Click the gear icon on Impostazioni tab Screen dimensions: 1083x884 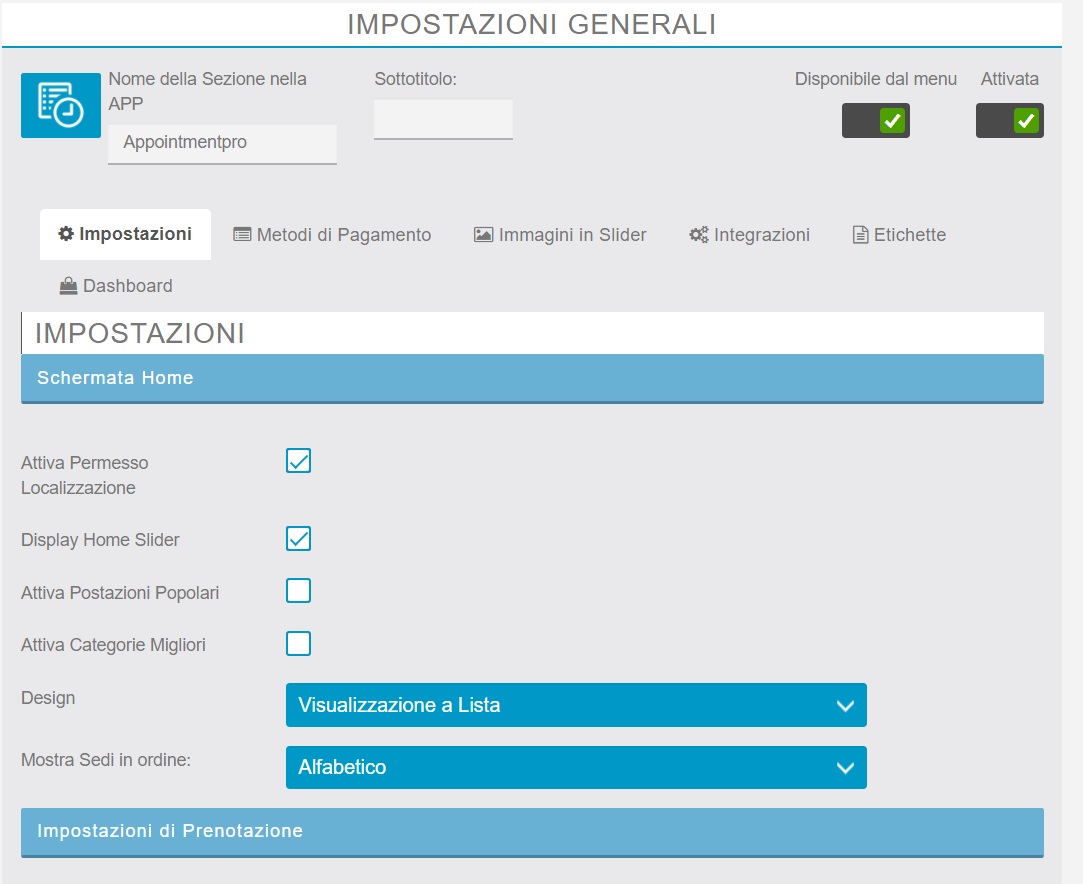click(66, 234)
